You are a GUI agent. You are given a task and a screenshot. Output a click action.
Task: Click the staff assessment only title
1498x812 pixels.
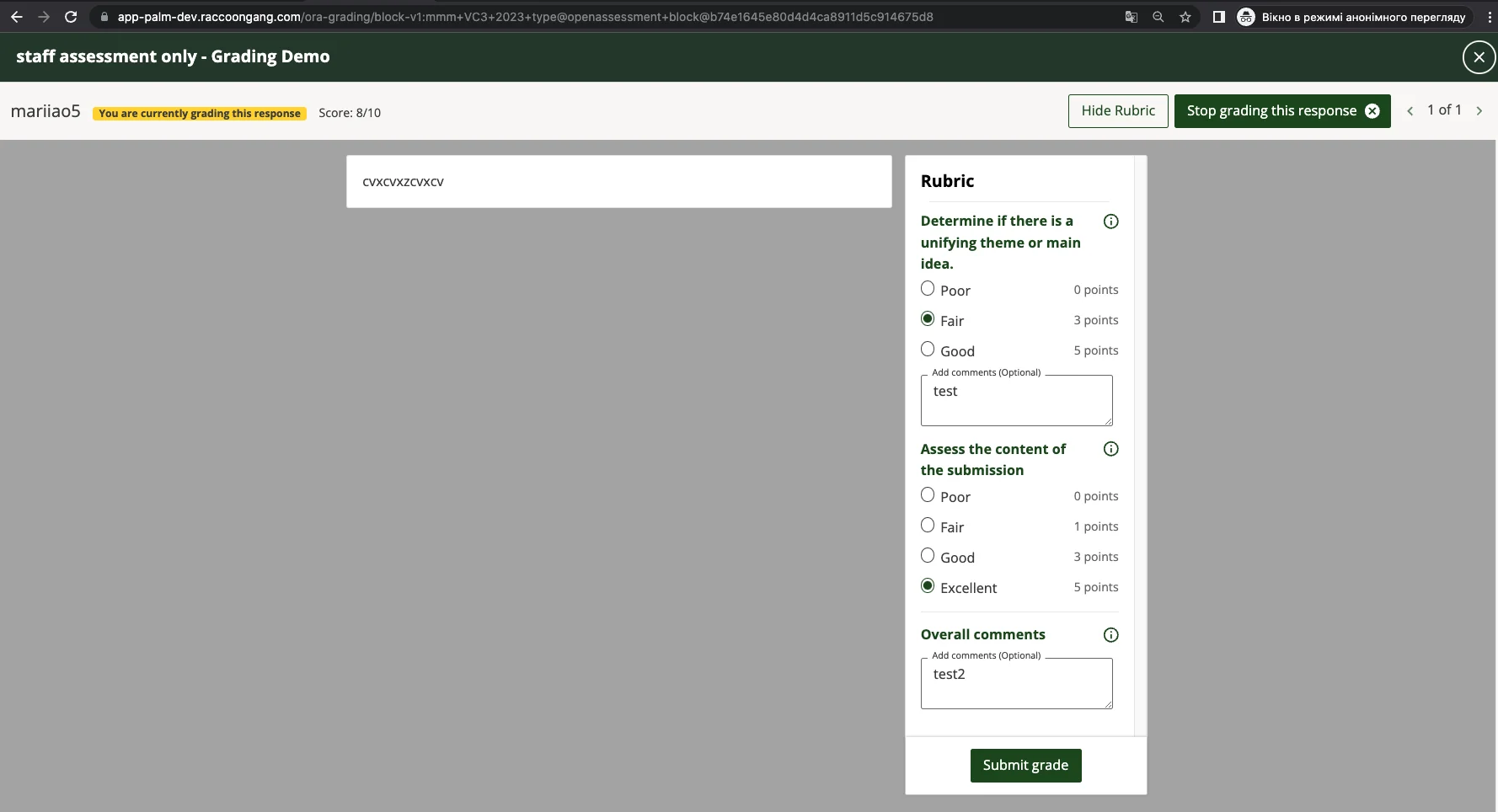point(173,56)
